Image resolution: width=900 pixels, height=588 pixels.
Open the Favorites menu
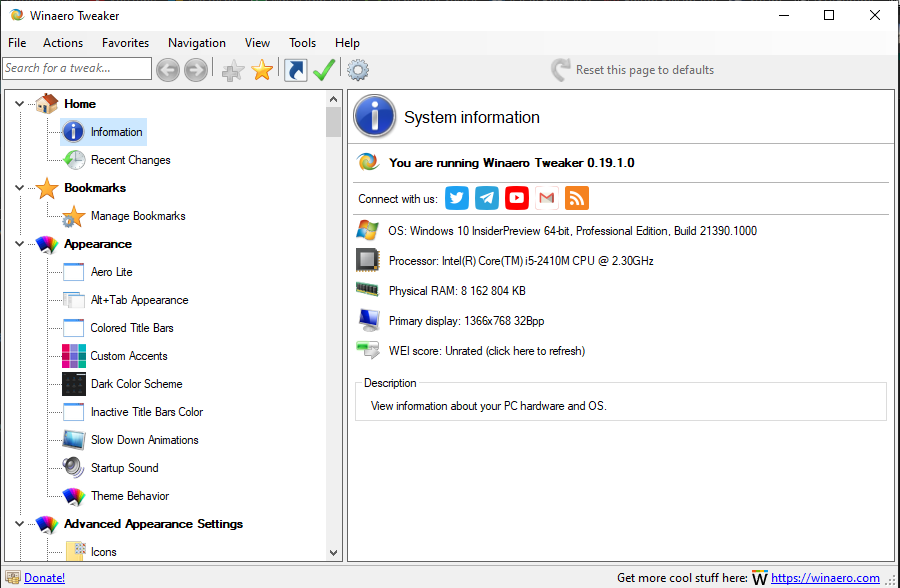(125, 42)
